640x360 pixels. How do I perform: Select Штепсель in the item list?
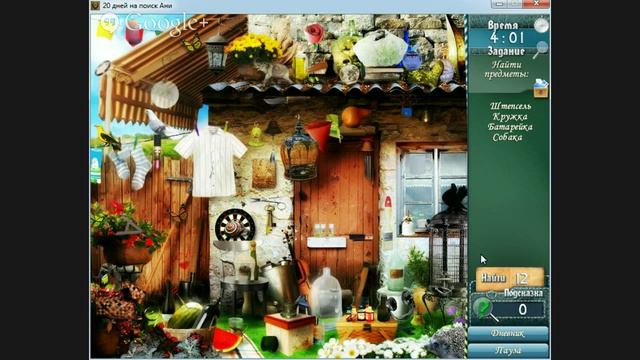coord(510,107)
